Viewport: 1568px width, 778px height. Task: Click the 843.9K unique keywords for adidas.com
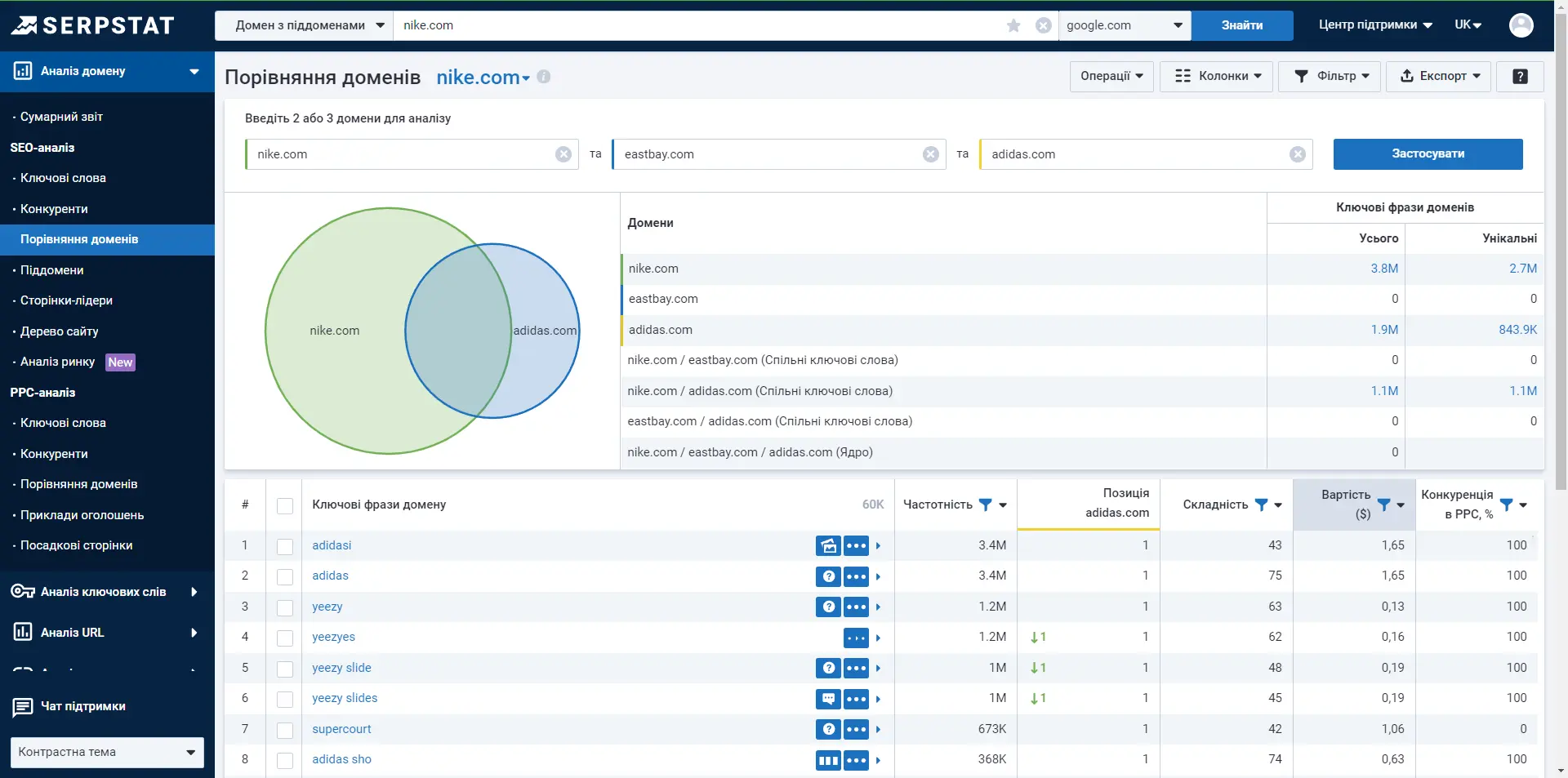point(1517,330)
